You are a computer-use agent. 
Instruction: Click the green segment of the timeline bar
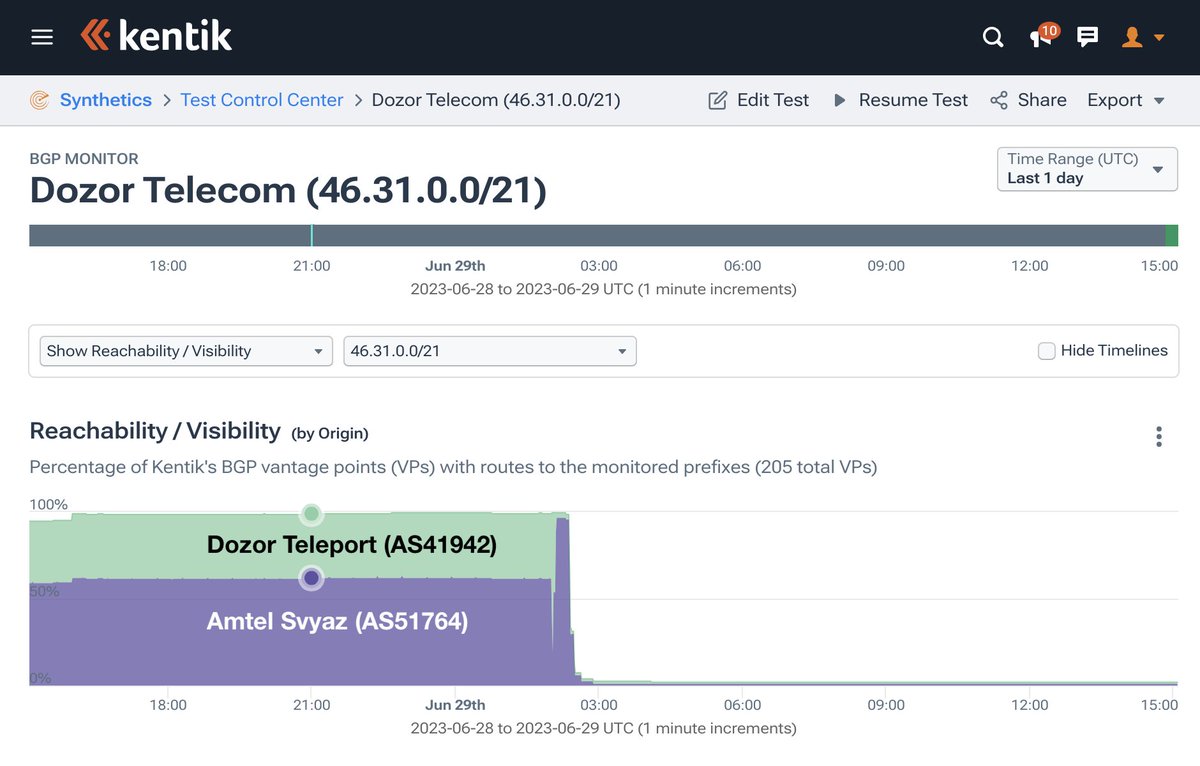1172,235
